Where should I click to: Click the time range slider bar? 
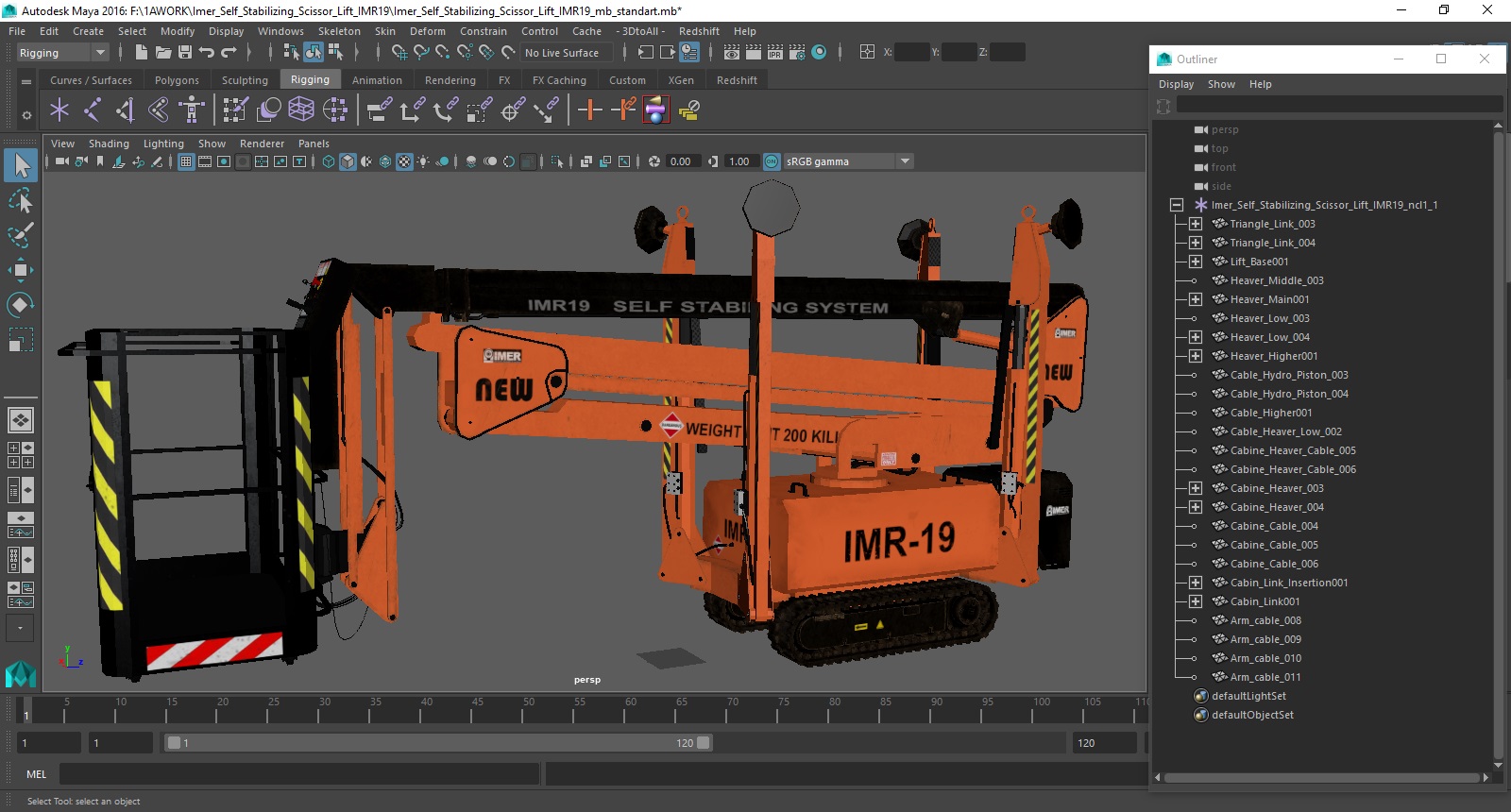438,743
